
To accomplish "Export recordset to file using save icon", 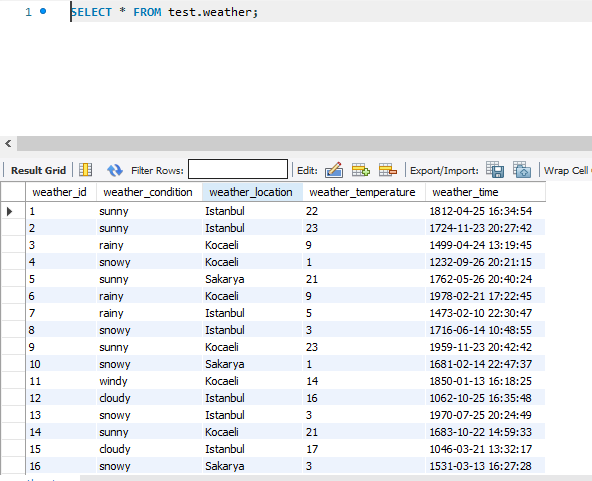I will pyautogui.click(x=495, y=170).
